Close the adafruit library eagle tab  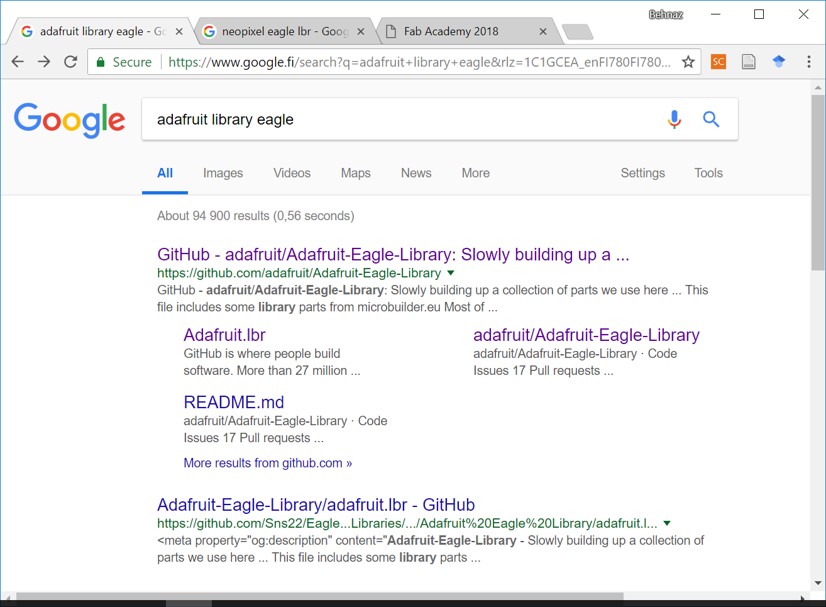[179, 32]
